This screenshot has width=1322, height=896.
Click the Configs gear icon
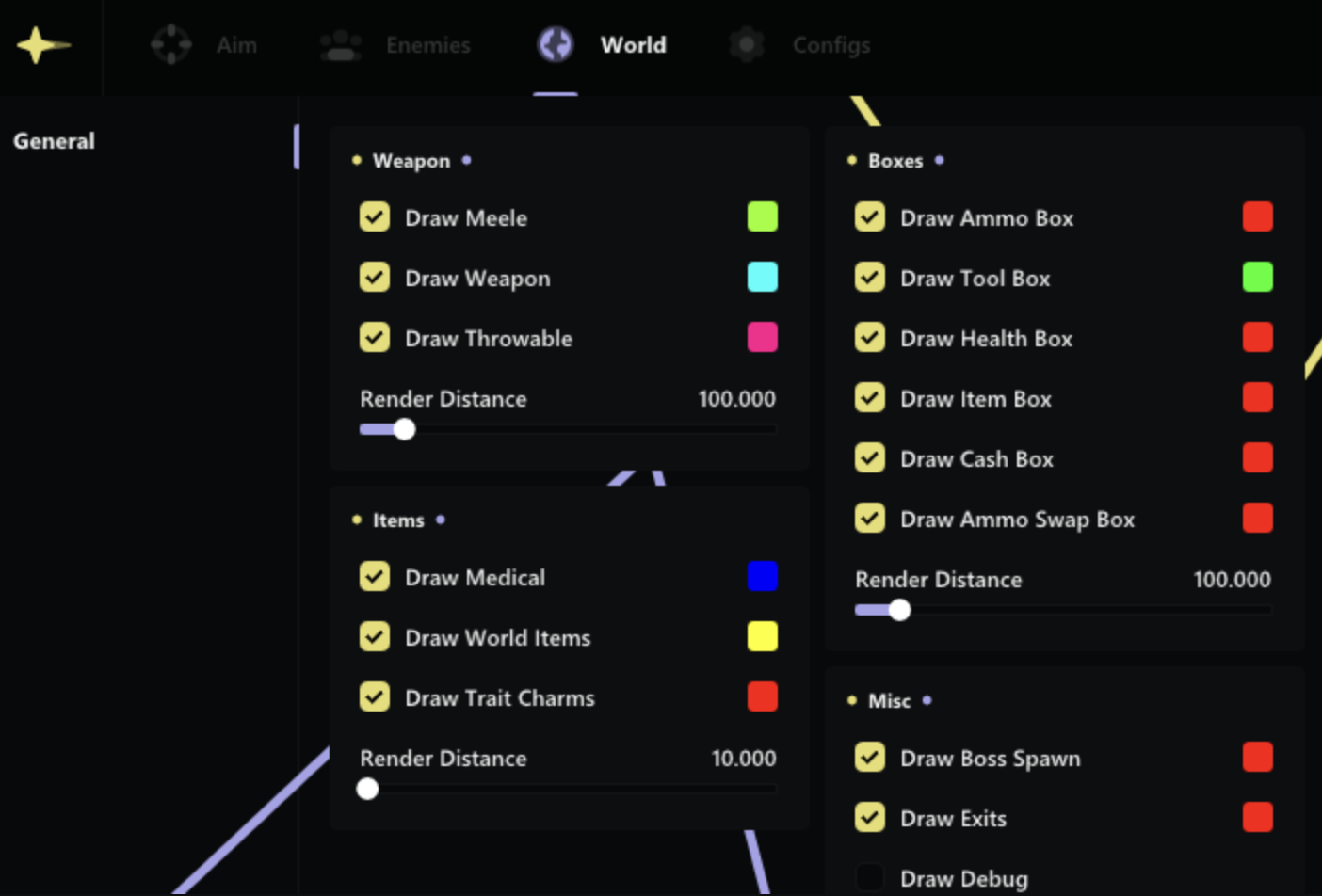pos(747,44)
